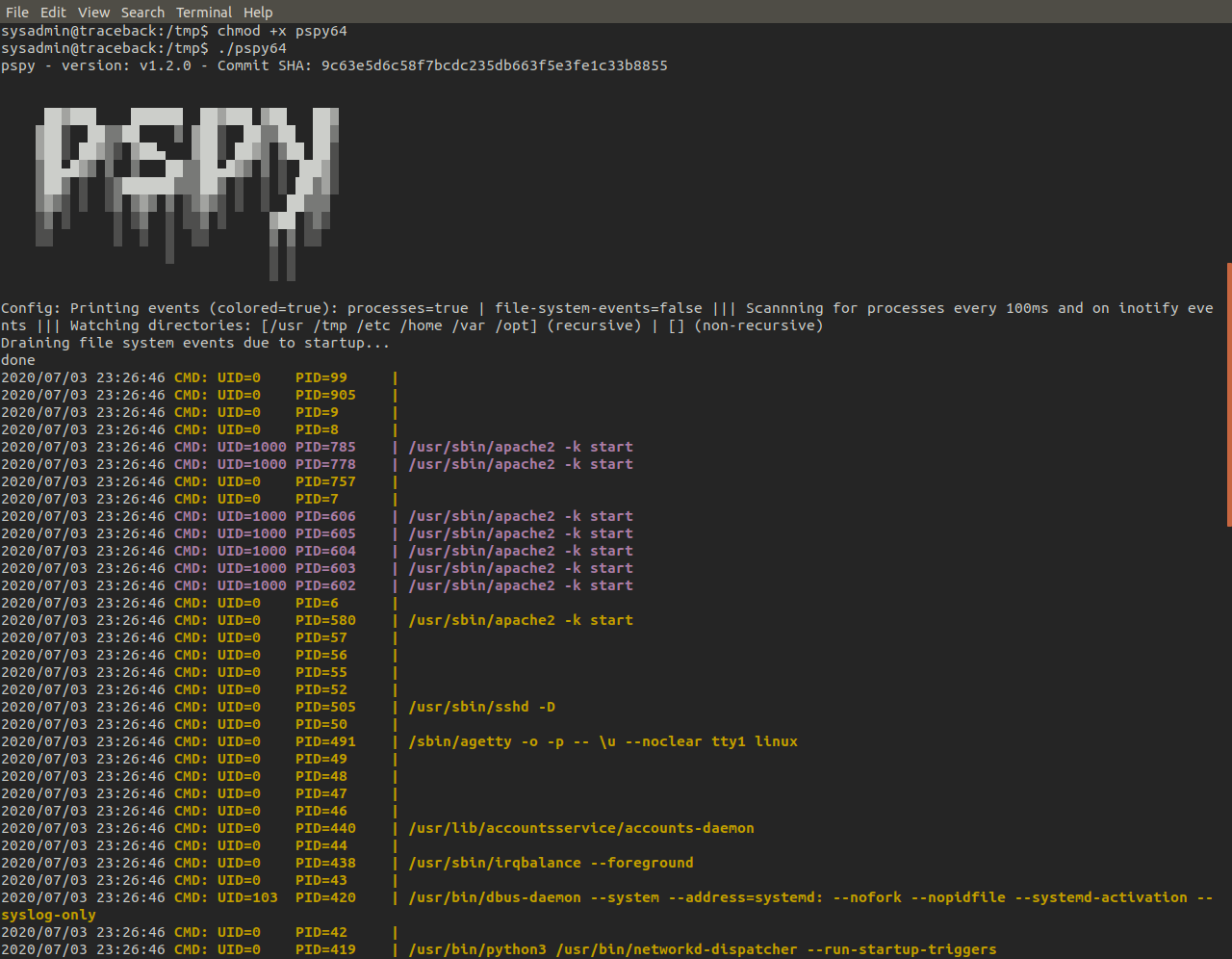
Task: Click 'file-system-events=false' in Config line
Action: (x=599, y=308)
